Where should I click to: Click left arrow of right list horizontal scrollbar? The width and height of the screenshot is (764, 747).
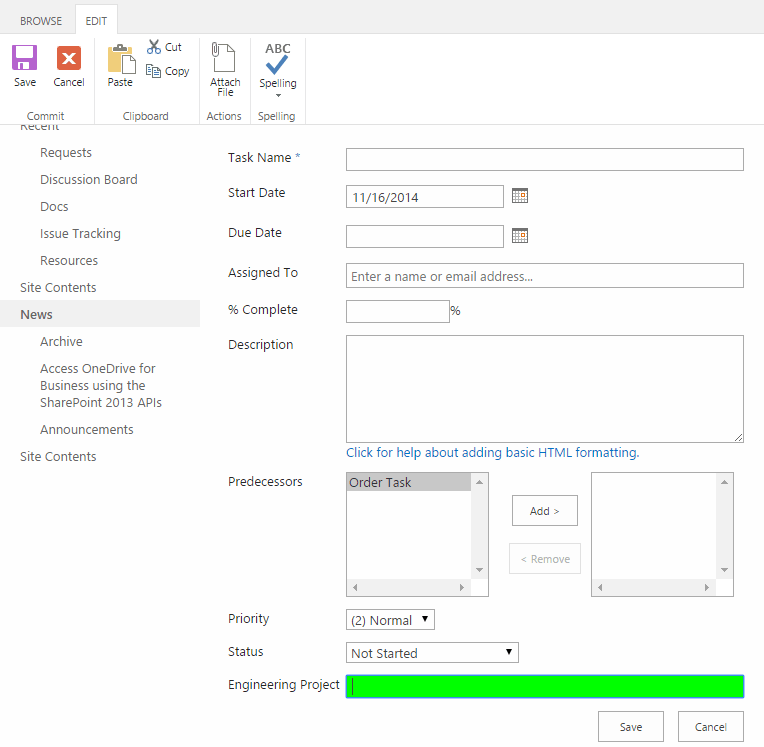[x=600, y=587]
